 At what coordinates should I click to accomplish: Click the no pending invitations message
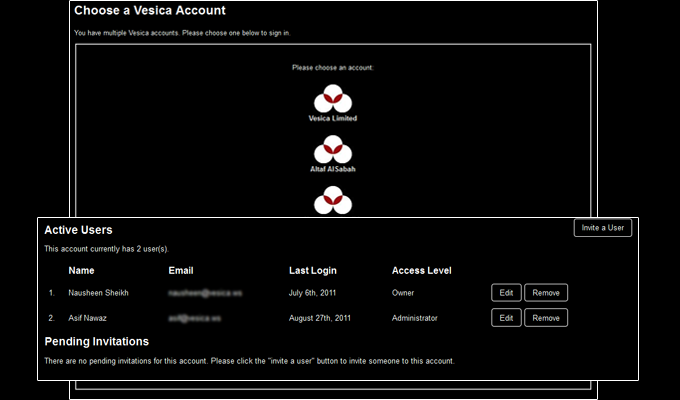tap(249, 361)
